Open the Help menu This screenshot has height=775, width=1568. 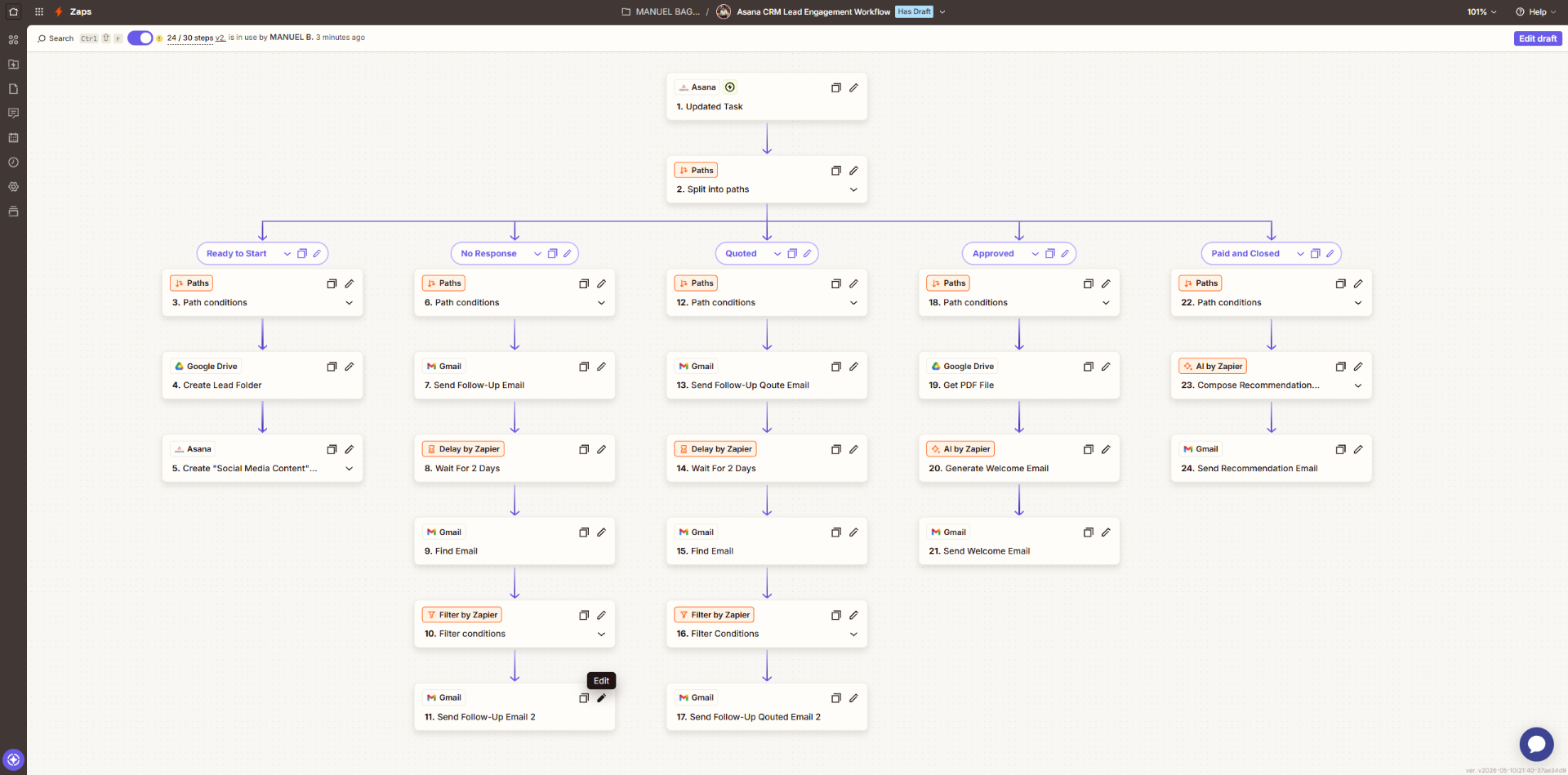click(1535, 12)
